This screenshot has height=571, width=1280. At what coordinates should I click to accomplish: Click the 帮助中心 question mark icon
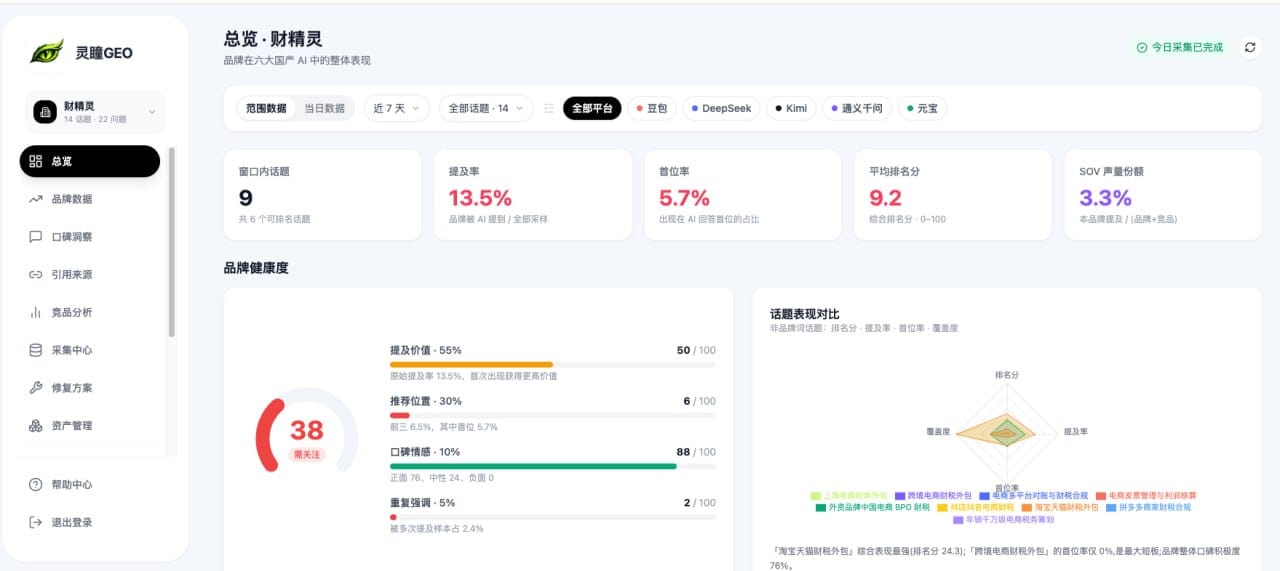pos(36,484)
